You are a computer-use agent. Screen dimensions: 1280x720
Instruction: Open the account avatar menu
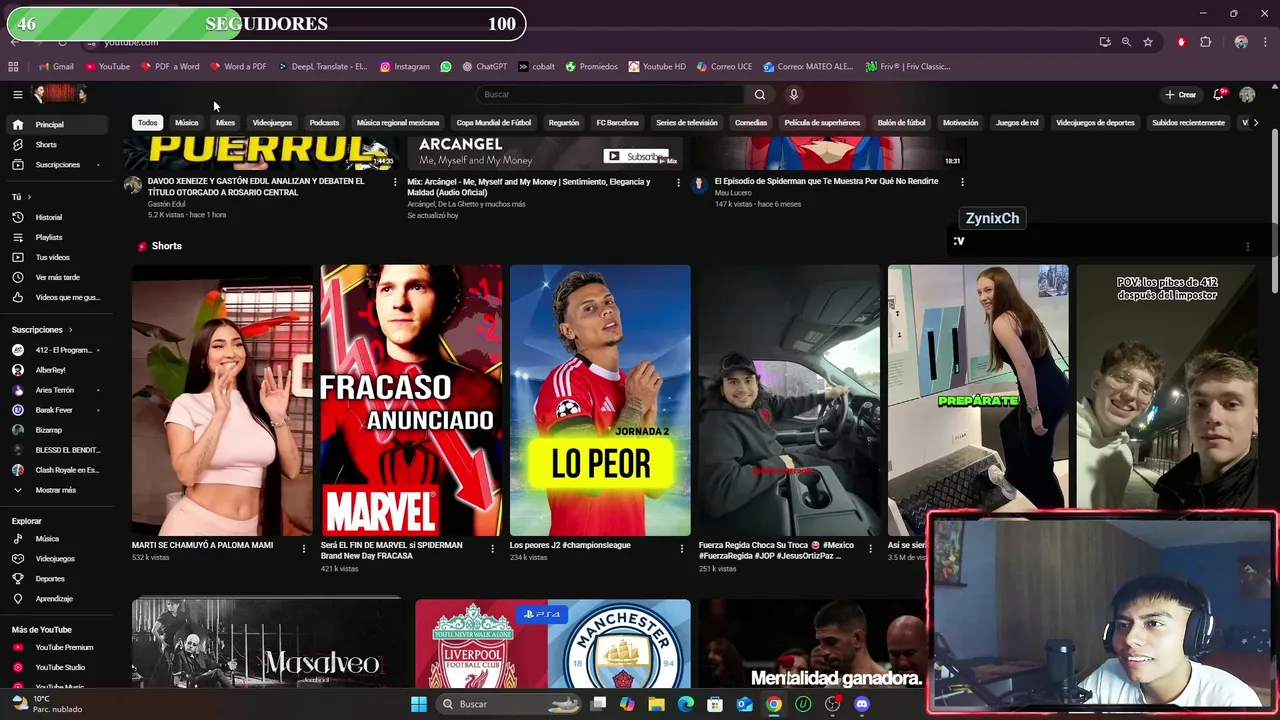pyautogui.click(x=1247, y=94)
